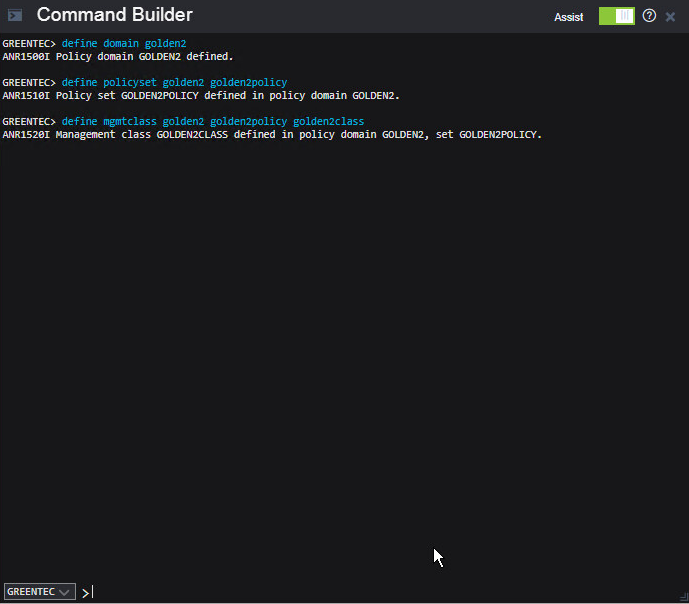Click the terminal icon beside Command Builder

(x=15, y=15)
